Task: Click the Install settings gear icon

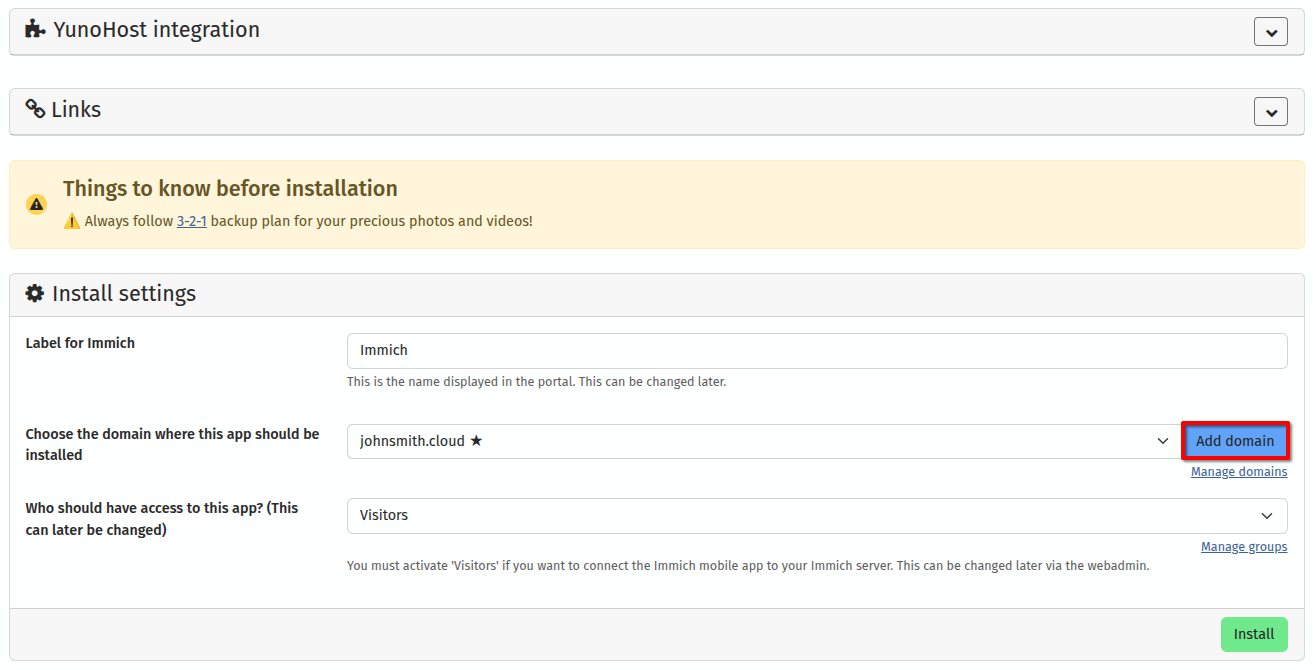Action: click(x=35, y=293)
